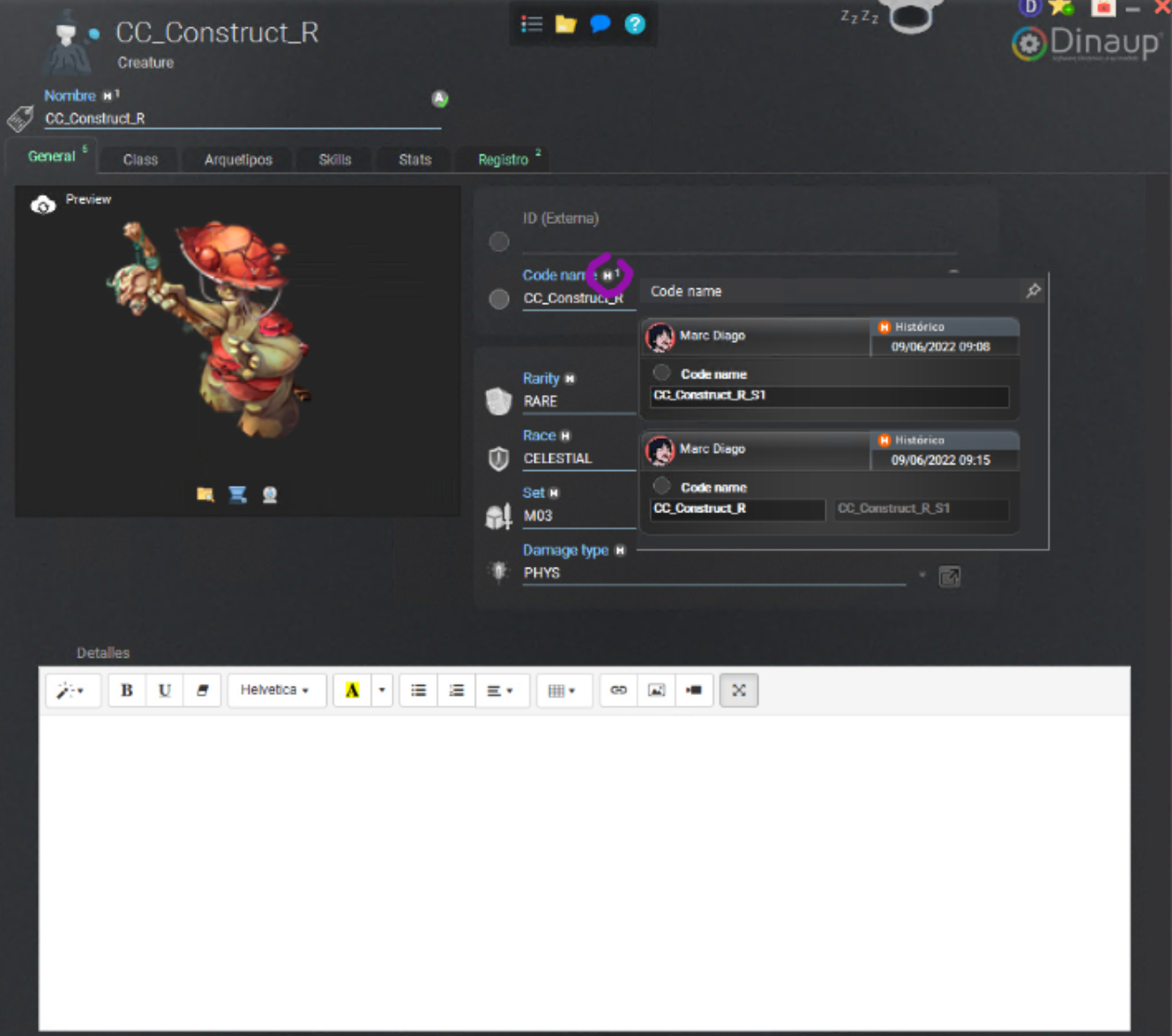1172x1036 pixels.
Task: Open the paragraph alignment dropdown
Action: tap(499, 690)
